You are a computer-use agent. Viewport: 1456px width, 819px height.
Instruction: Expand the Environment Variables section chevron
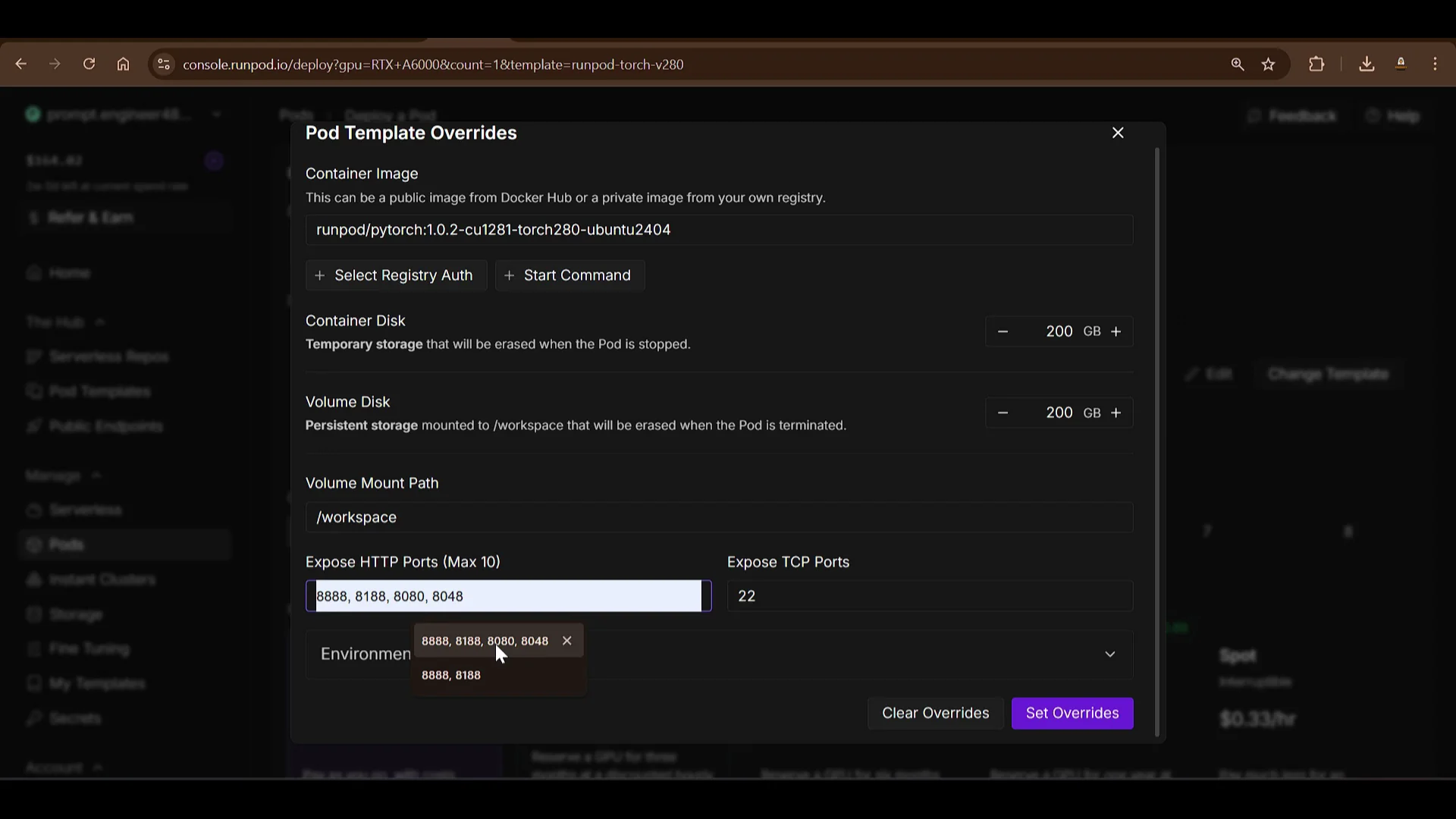tap(1109, 654)
